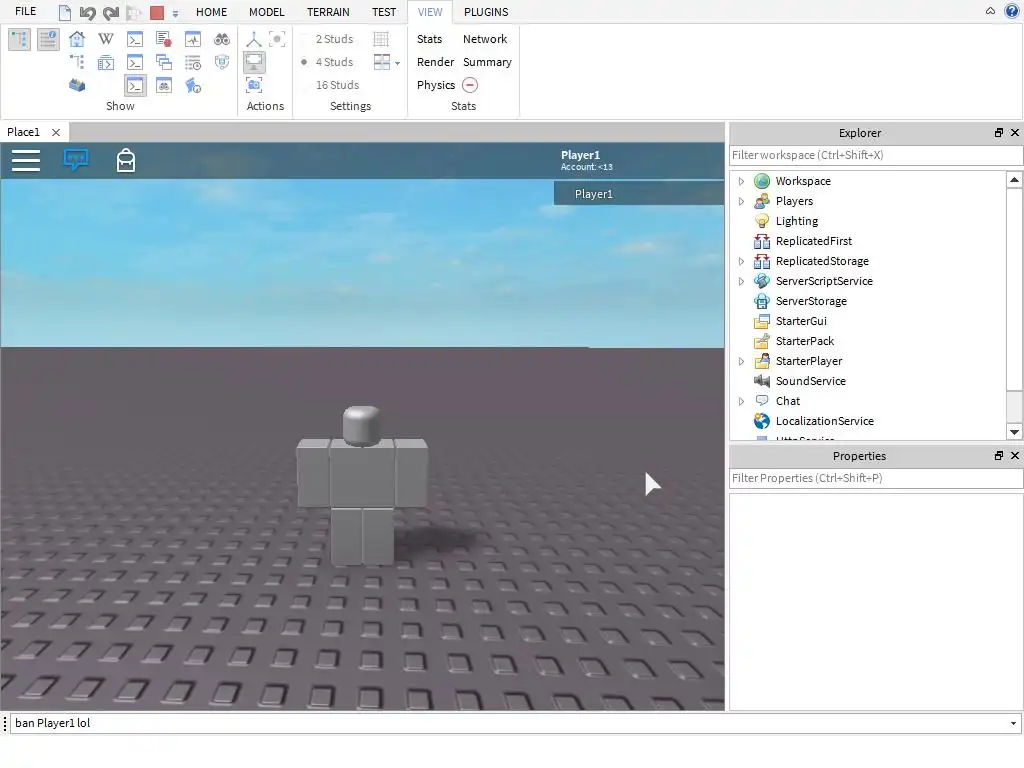Click the Toolbox icon in Show group
This screenshot has width=1024, height=768.
(77, 85)
